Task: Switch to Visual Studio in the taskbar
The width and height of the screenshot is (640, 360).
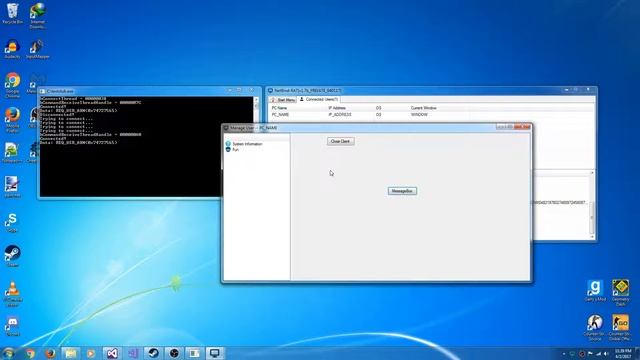Action: pos(112,353)
